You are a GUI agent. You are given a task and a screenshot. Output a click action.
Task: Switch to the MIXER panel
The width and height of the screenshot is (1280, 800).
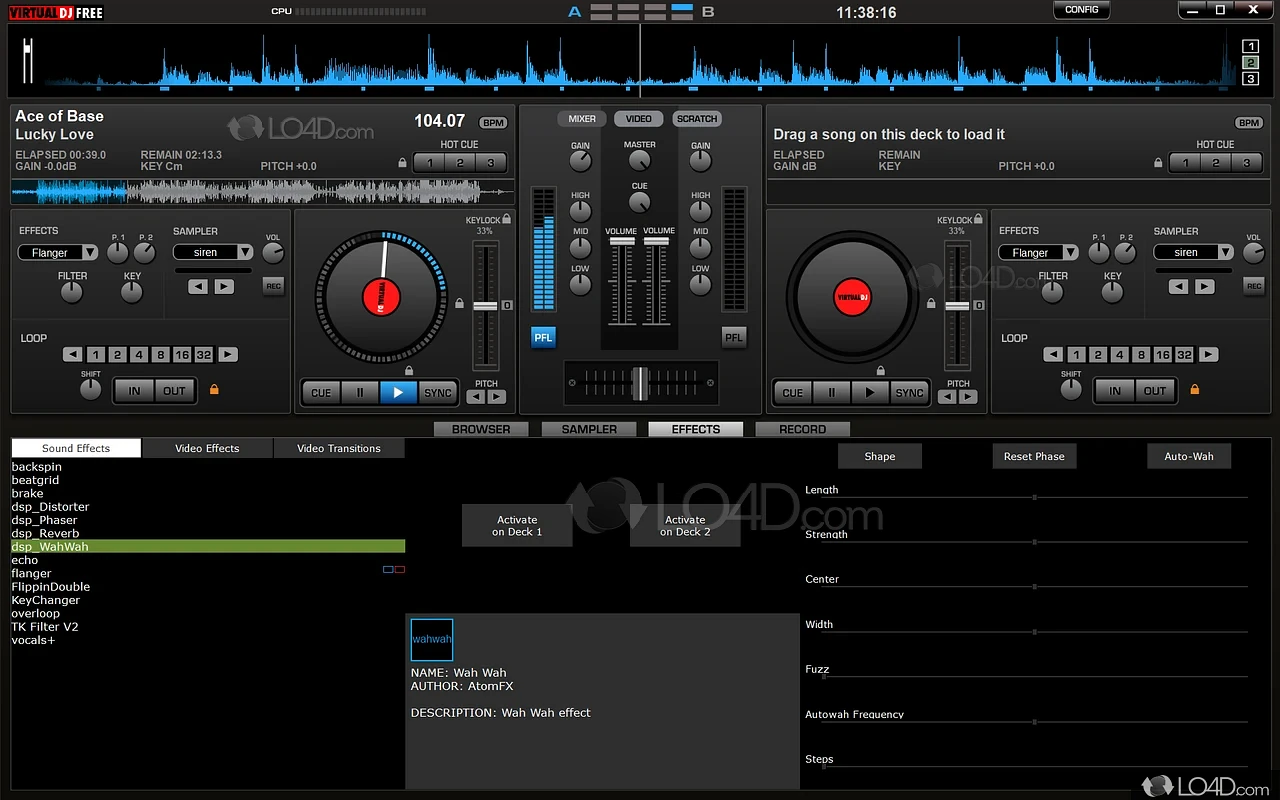pos(582,119)
